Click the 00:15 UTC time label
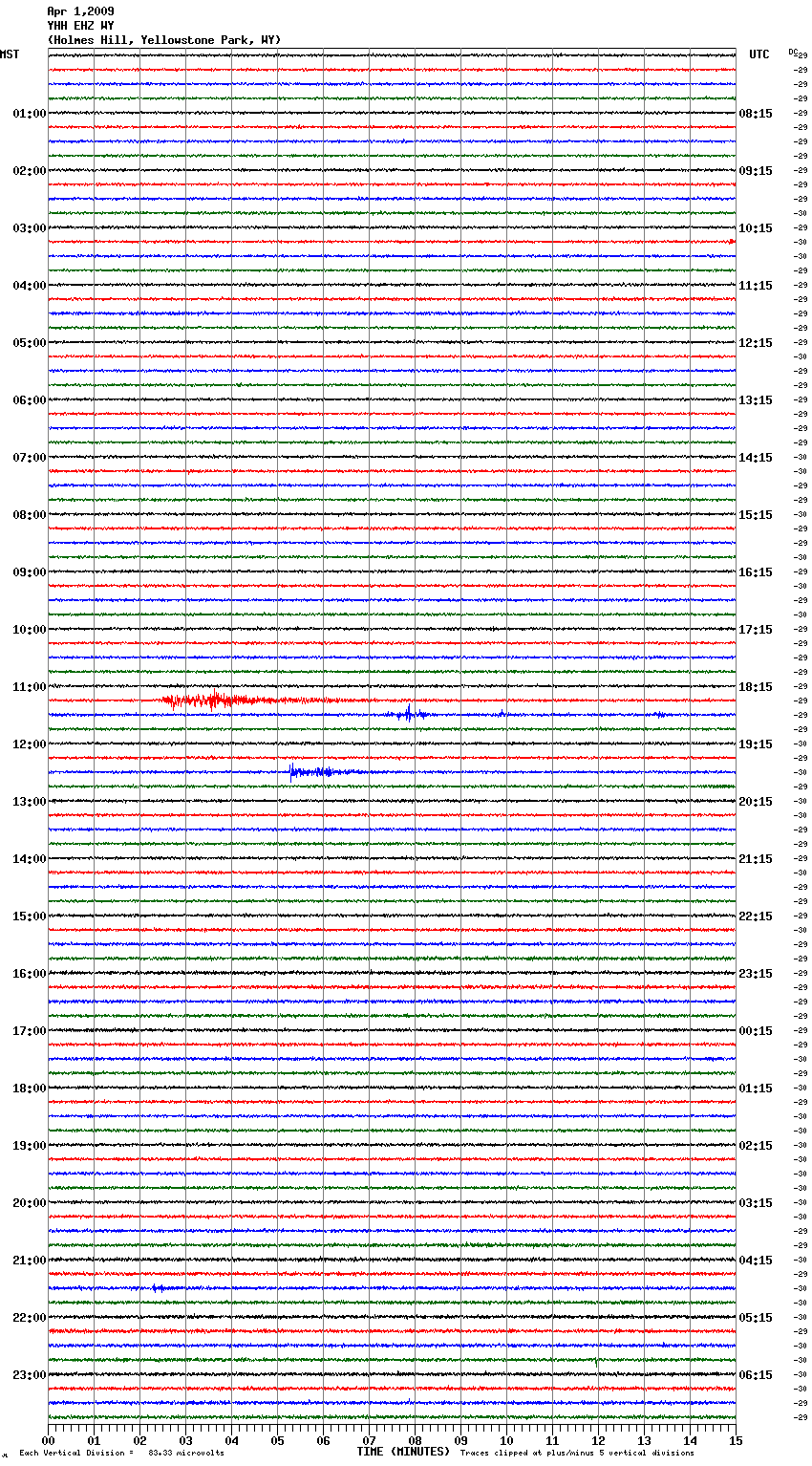Viewport: 812px width, 1466px height. click(x=756, y=1031)
